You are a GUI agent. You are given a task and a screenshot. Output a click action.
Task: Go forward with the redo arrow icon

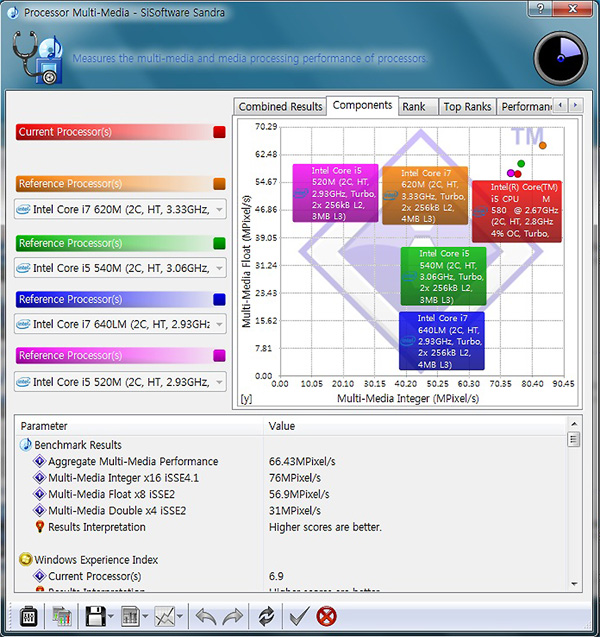coord(232,617)
